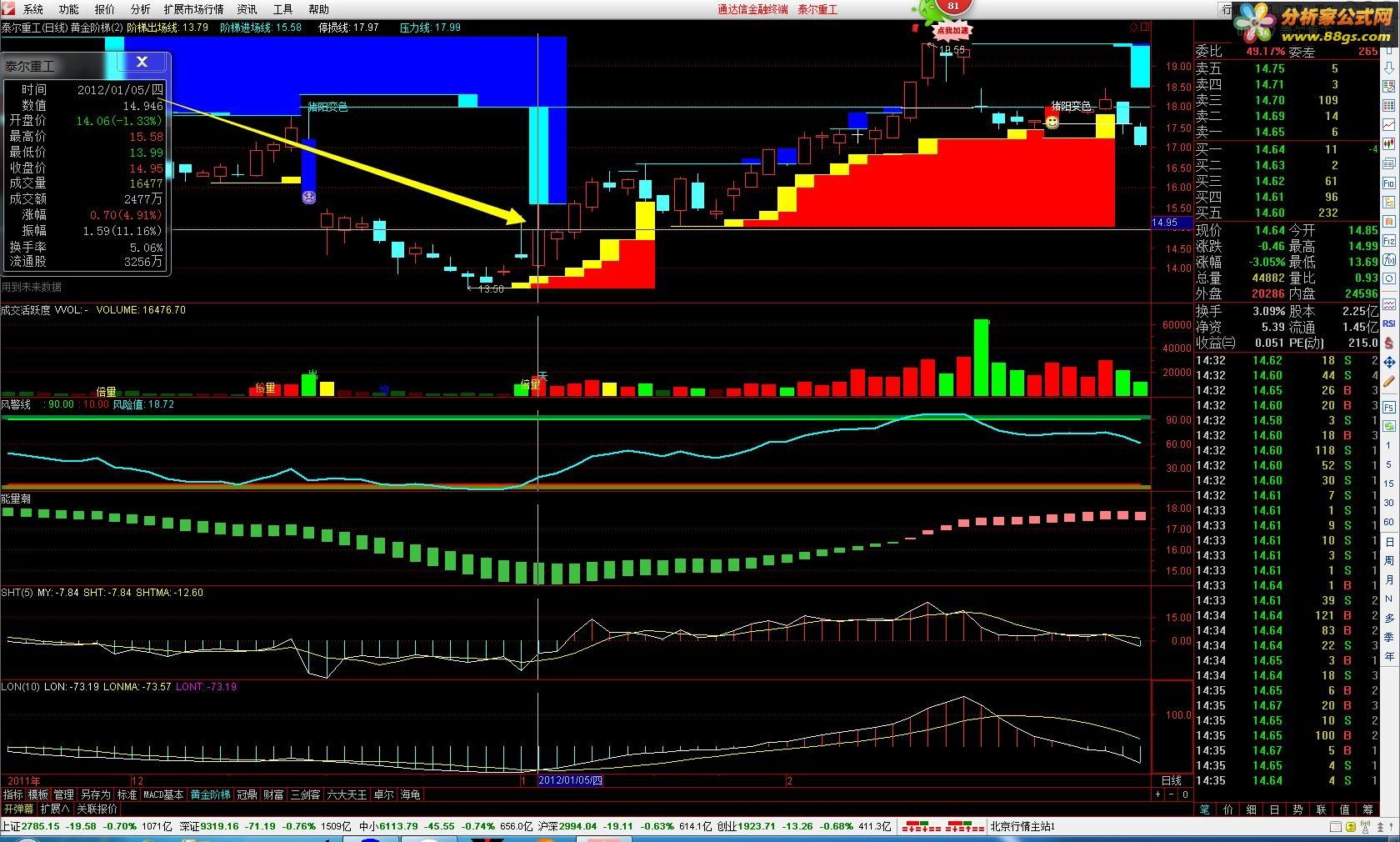Click the signal antenna icon in status bar

coord(1365,826)
